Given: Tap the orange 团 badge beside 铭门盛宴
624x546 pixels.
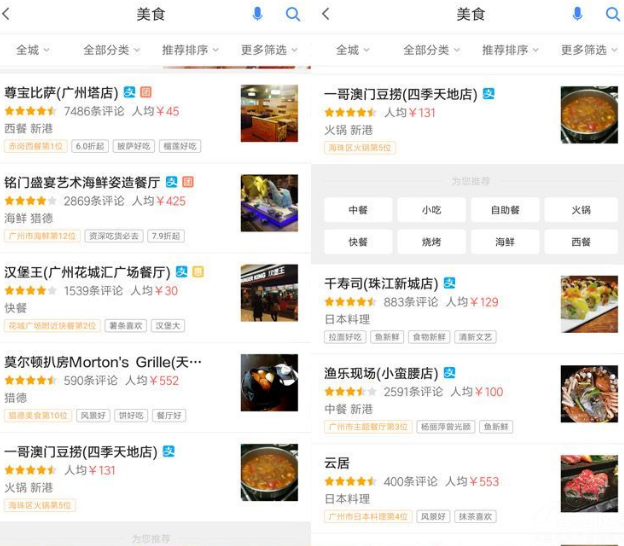Looking at the screenshot, I should click(188, 182).
